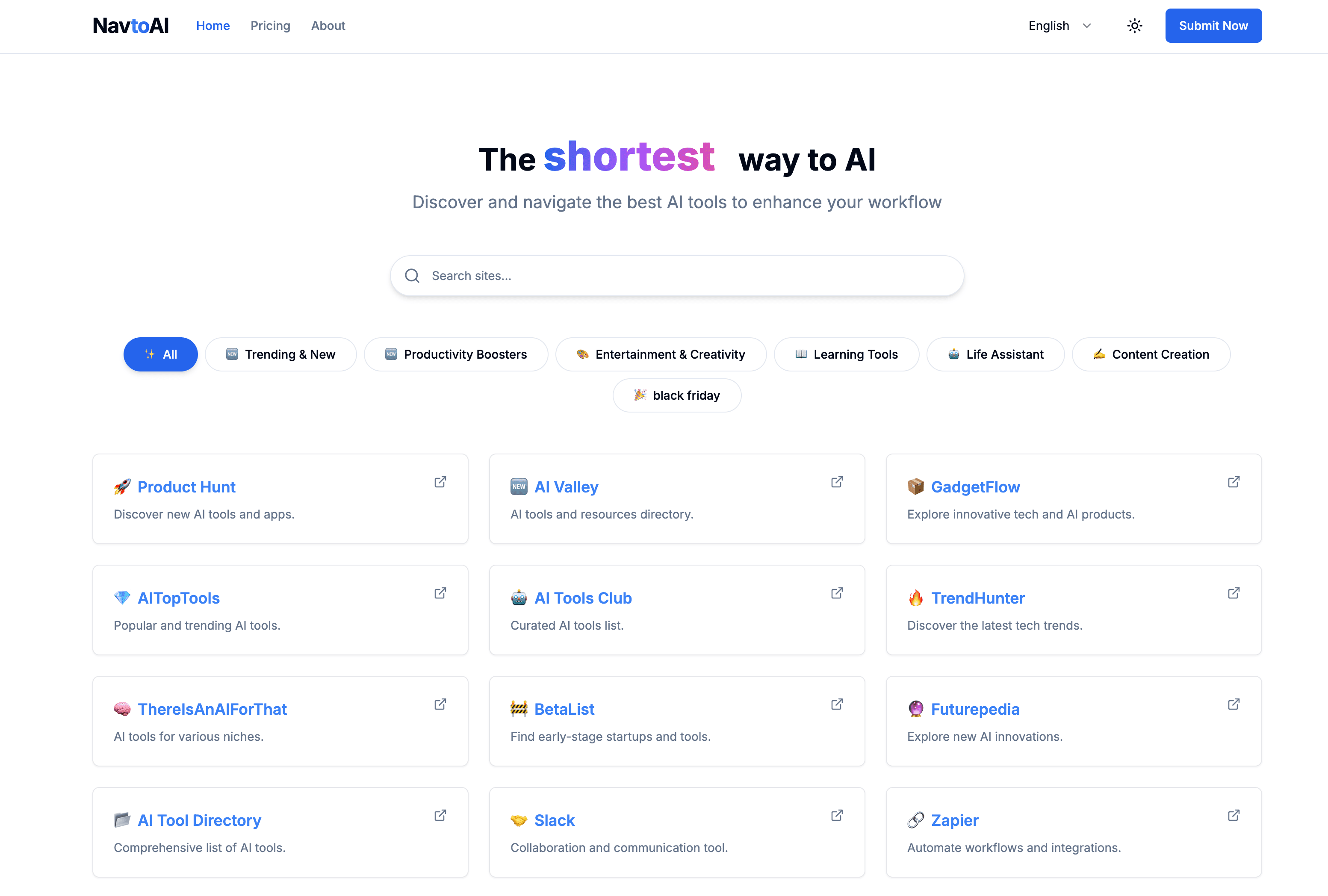This screenshot has width=1328, height=896.
Task: Click text 'Curated AI tools list.'
Action: click(x=567, y=625)
